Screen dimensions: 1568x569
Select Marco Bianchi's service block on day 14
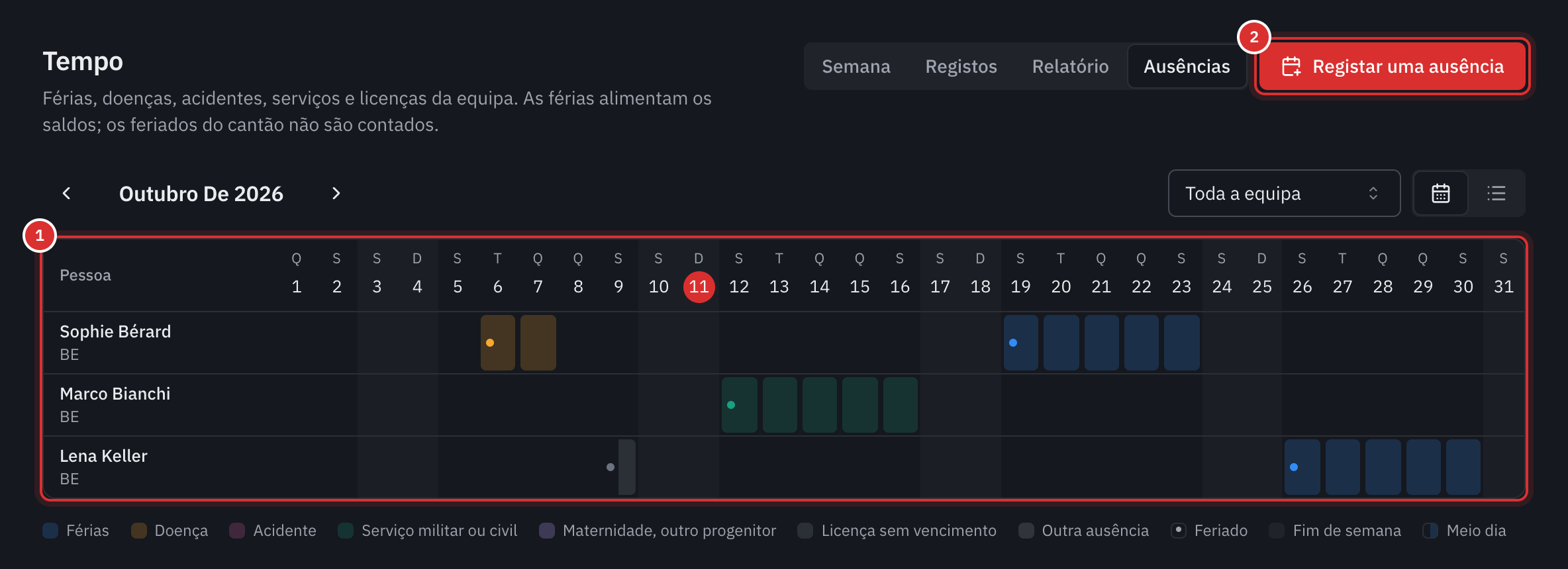820,405
